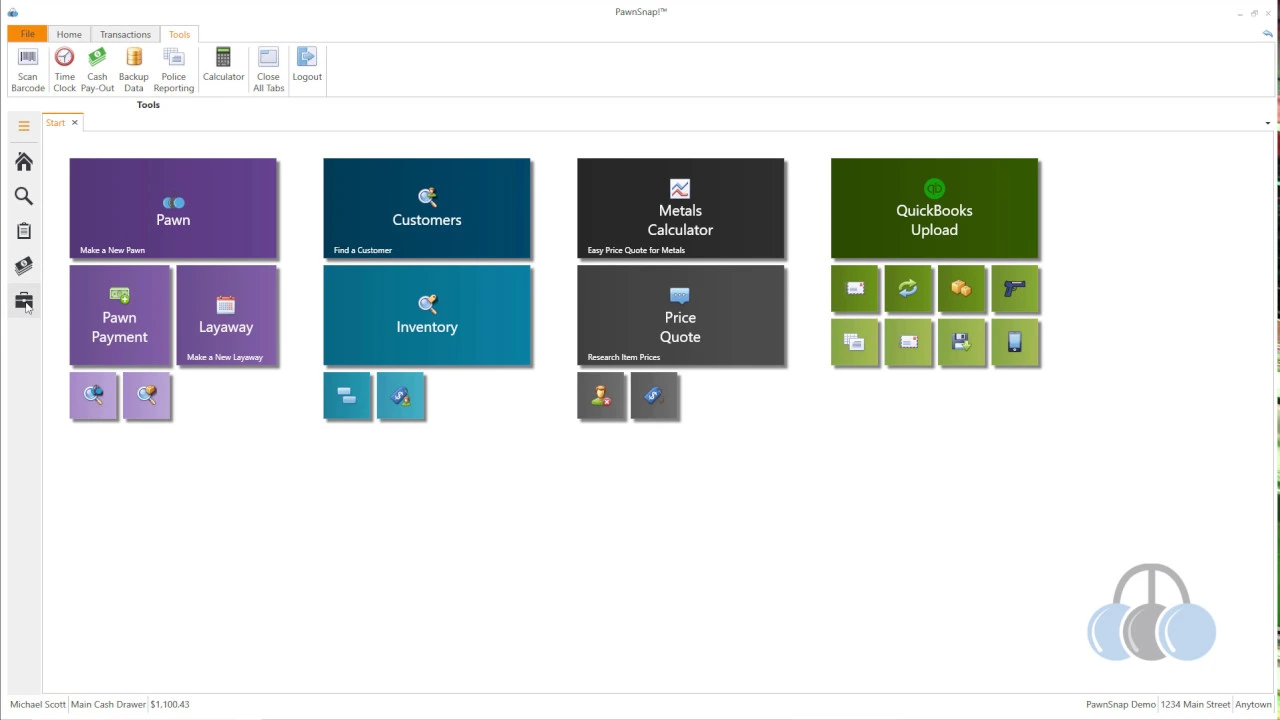Viewport: 1280px width, 720px height.
Task: Click the PawnSnap app icon in title bar
Action: 12,12
